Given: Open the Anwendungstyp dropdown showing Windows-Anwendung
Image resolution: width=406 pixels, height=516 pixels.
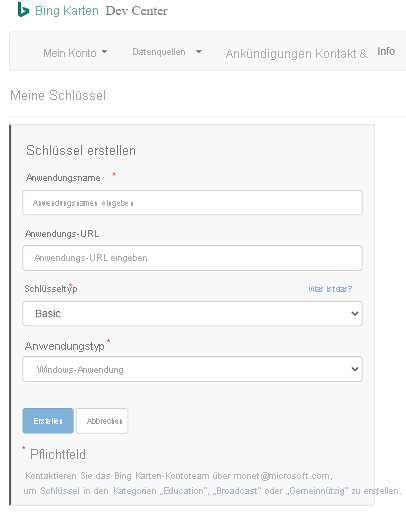Looking at the screenshot, I should 192,369.
